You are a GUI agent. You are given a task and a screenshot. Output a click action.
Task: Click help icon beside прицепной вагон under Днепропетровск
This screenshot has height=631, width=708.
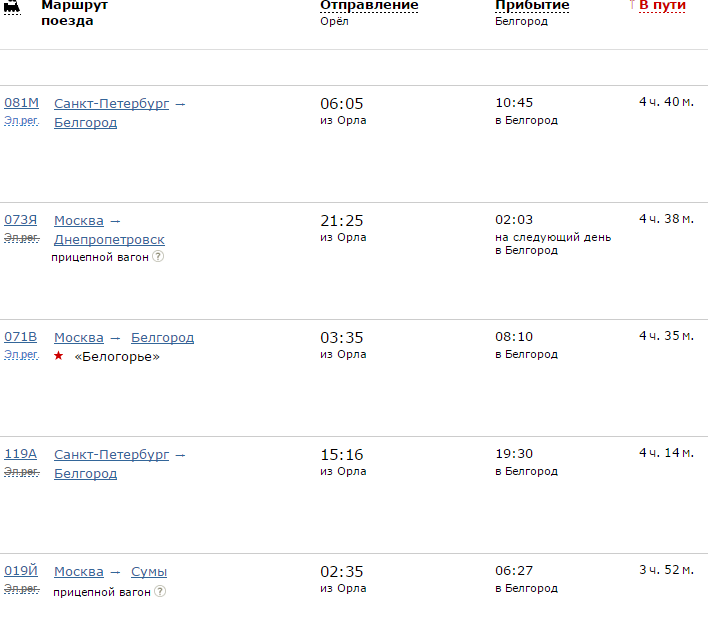coord(158,257)
